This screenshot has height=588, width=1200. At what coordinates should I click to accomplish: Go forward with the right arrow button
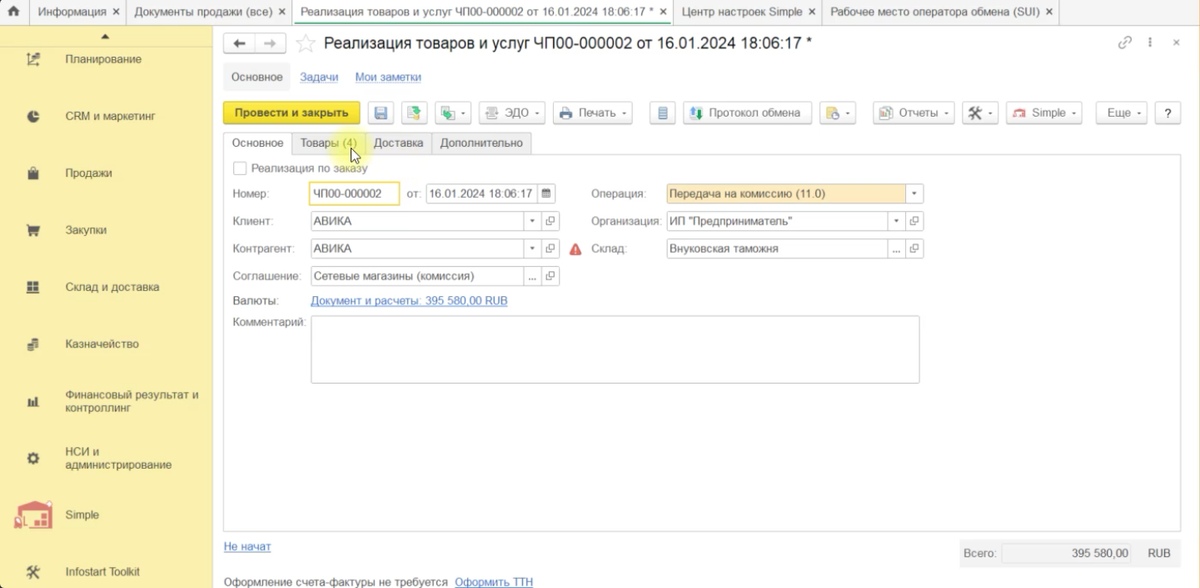[268, 43]
